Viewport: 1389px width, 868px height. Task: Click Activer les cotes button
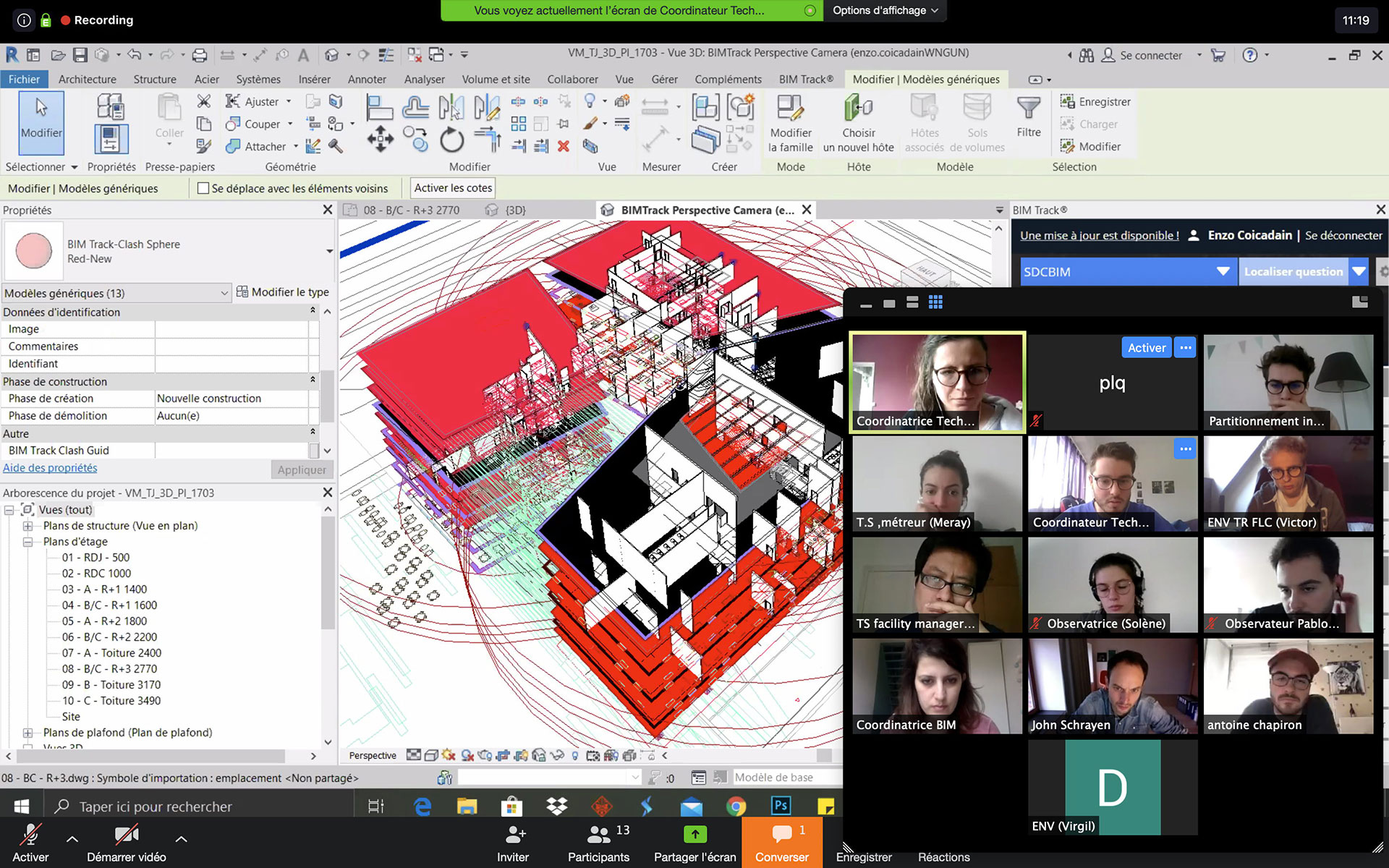[453, 188]
